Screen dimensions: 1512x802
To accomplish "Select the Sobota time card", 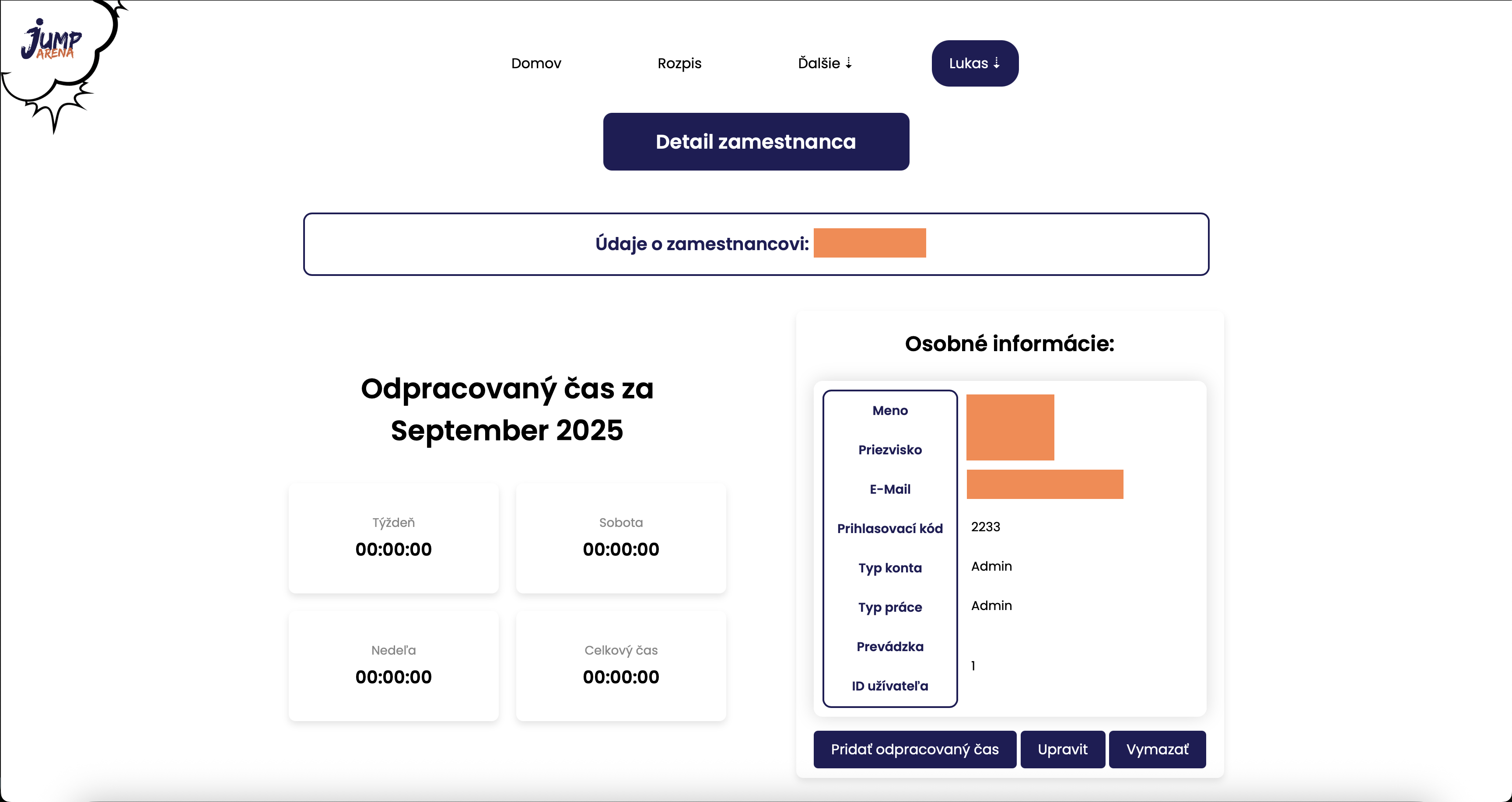I will [x=621, y=538].
